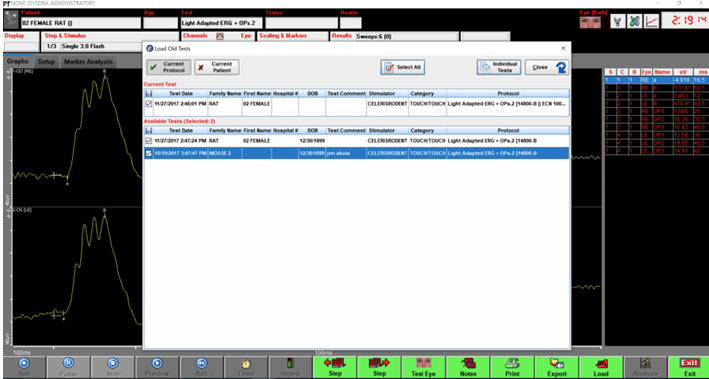Click the Select All button

tap(402, 67)
